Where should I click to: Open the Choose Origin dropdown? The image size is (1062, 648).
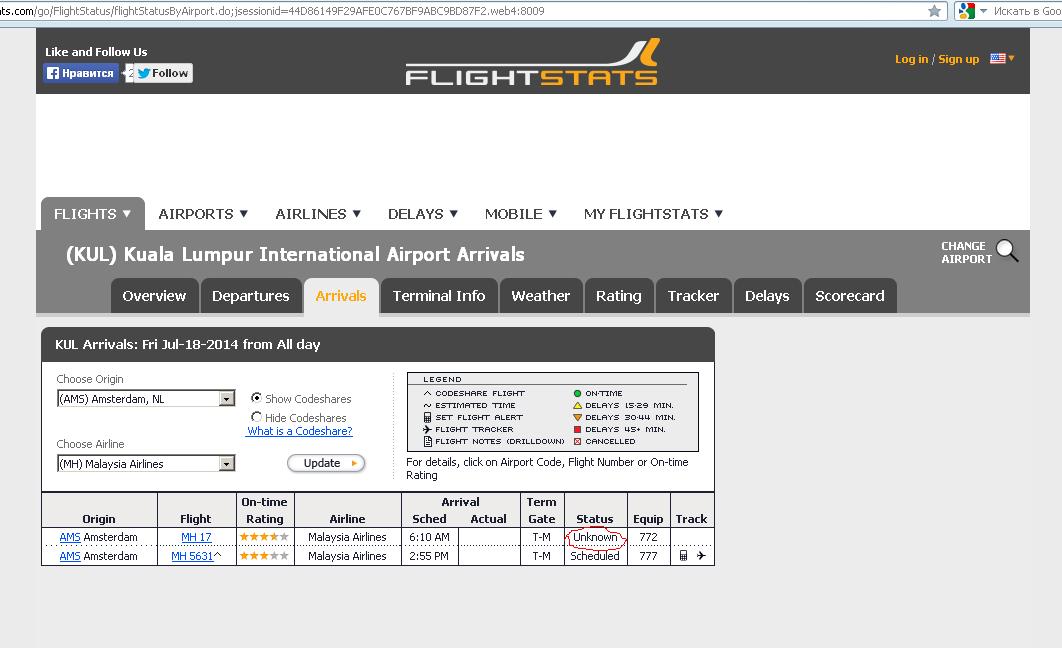click(146, 398)
